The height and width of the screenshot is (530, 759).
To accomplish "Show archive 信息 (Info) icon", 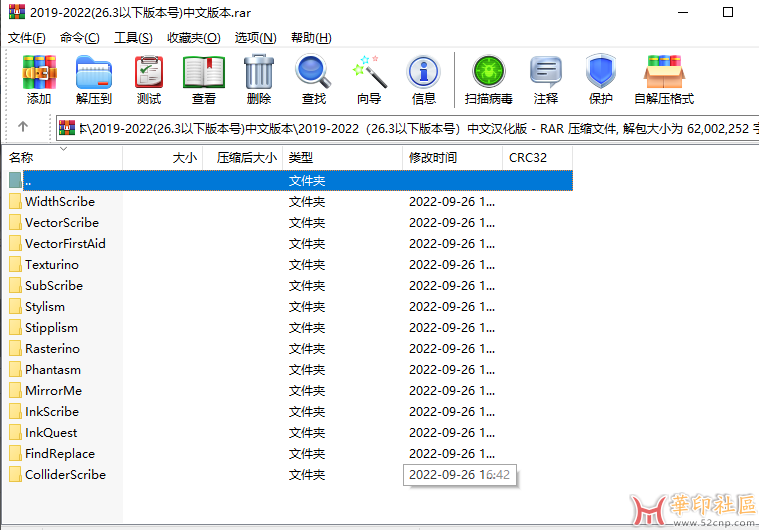I will 424,72.
